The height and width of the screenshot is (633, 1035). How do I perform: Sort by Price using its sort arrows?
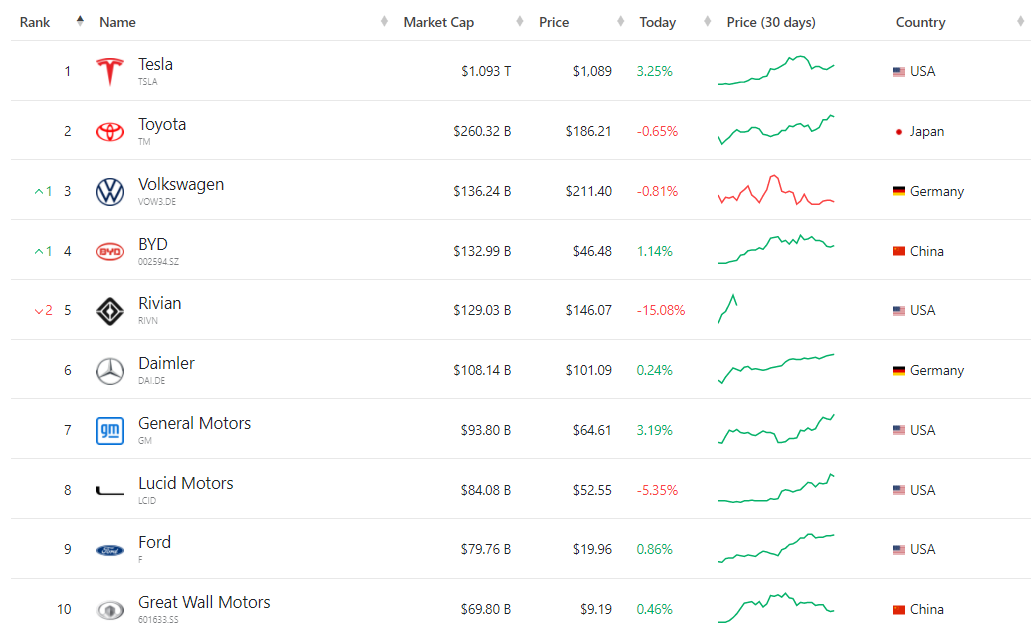pyautogui.click(x=620, y=22)
